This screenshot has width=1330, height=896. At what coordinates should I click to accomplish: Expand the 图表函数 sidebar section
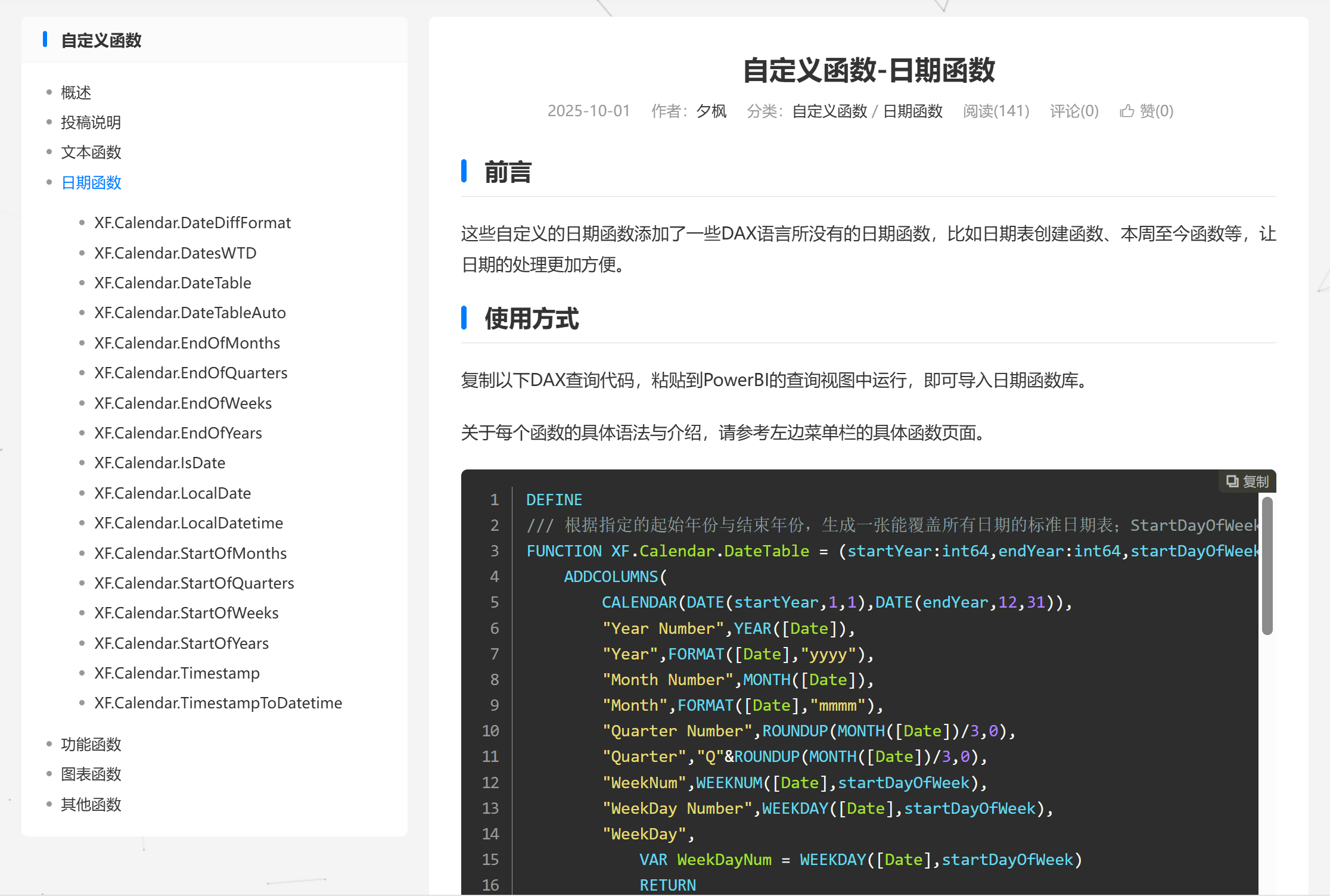pos(91,774)
